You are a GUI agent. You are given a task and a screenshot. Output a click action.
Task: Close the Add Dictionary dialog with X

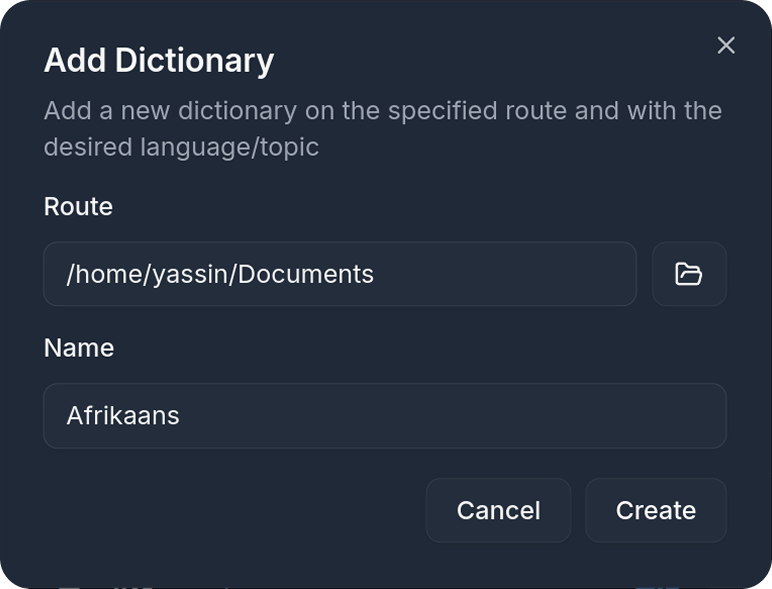pyautogui.click(x=726, y=45)
